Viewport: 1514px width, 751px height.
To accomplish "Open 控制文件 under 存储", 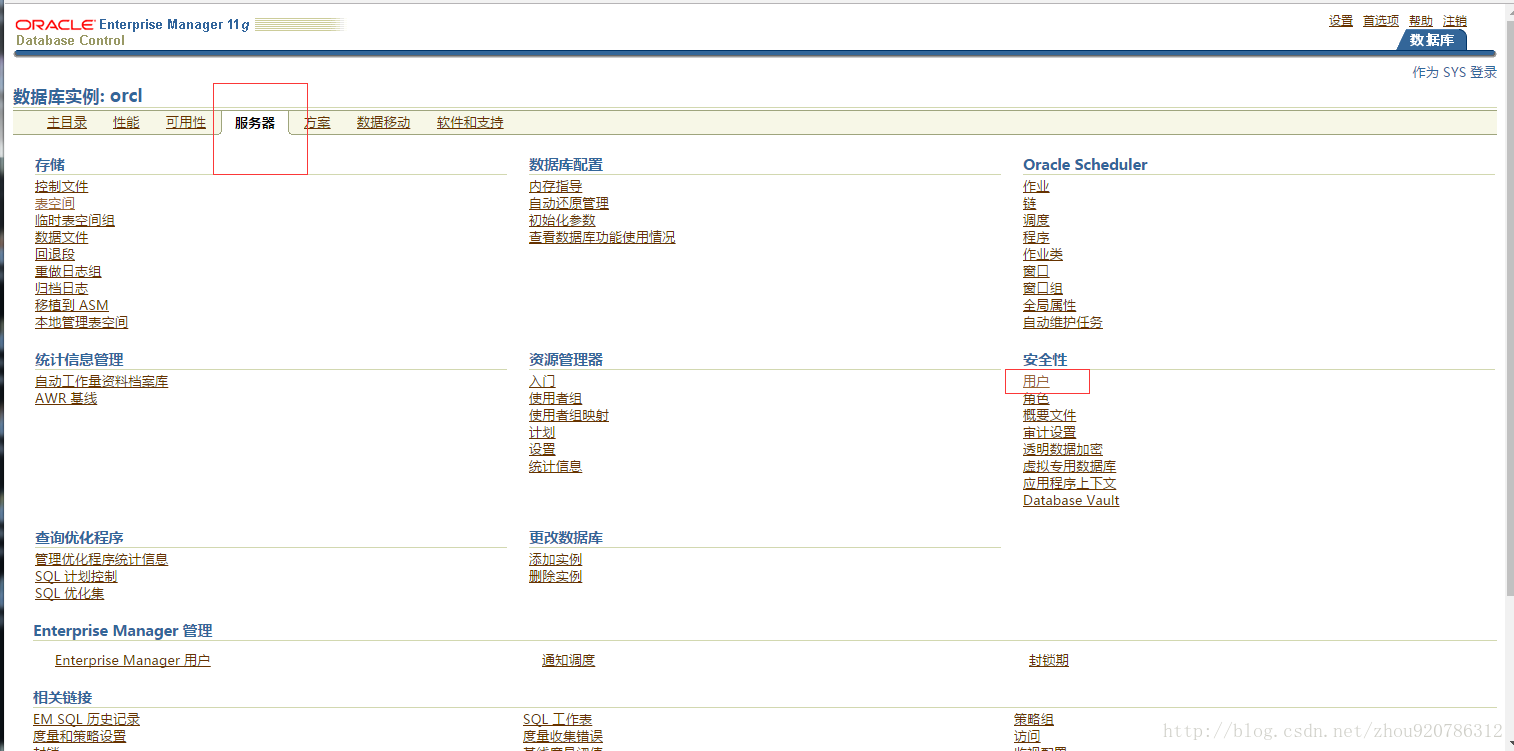I will (x=62, y=187).
